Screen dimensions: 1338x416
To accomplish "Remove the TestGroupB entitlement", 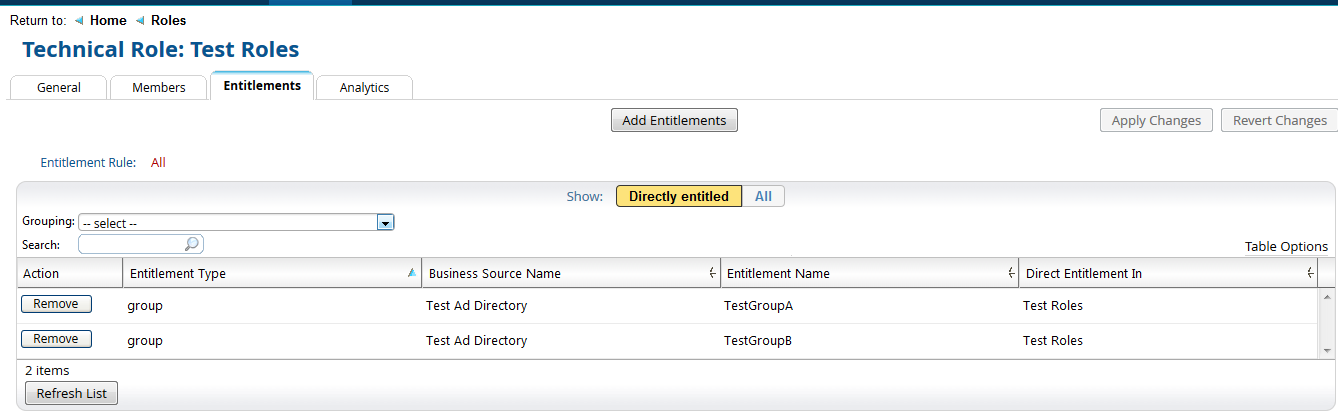I will coord(56,339).
